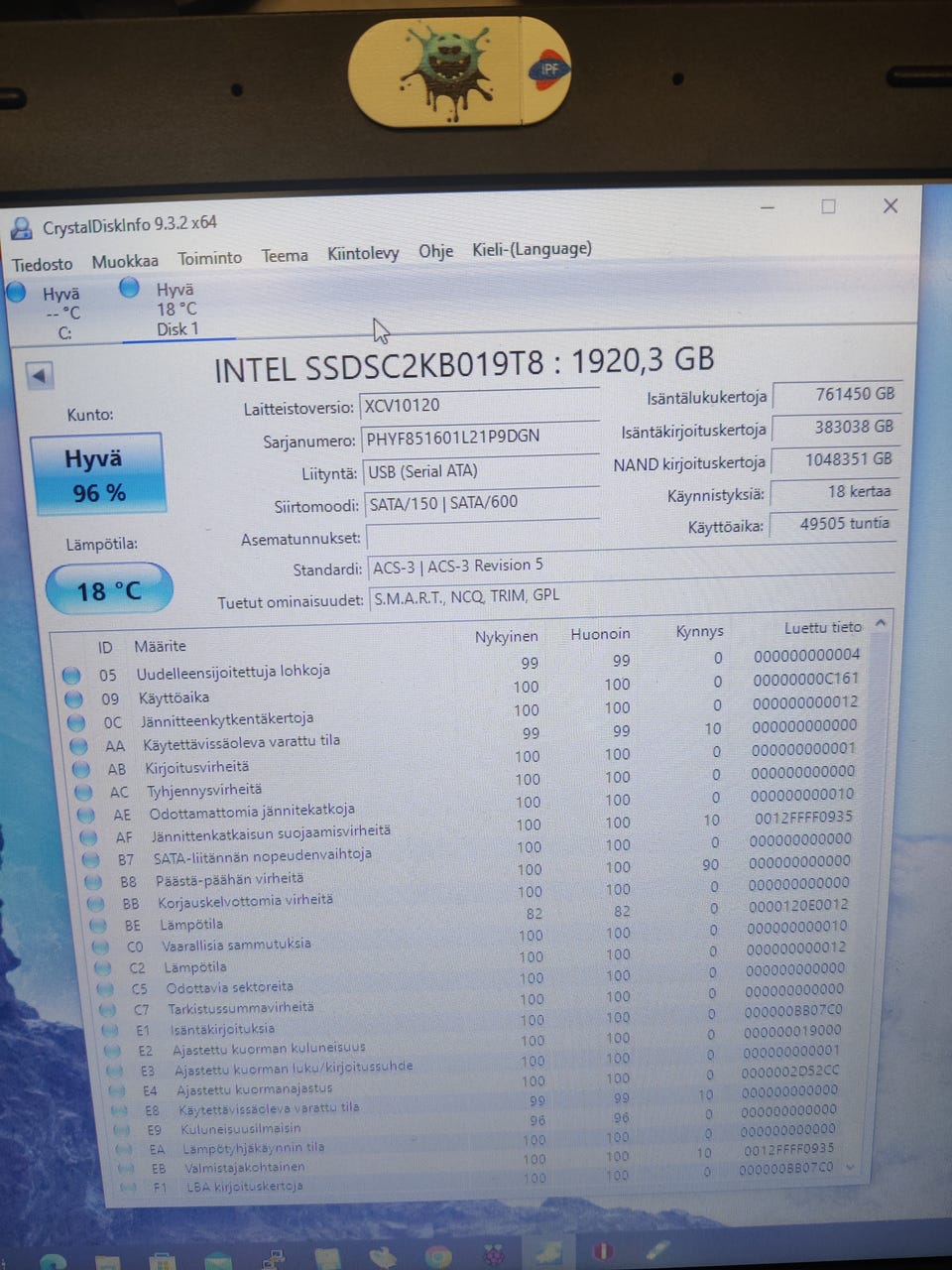
Task: Click the Käyttöaika value 49505 tuntia
Action: click(x=834, y=523)
